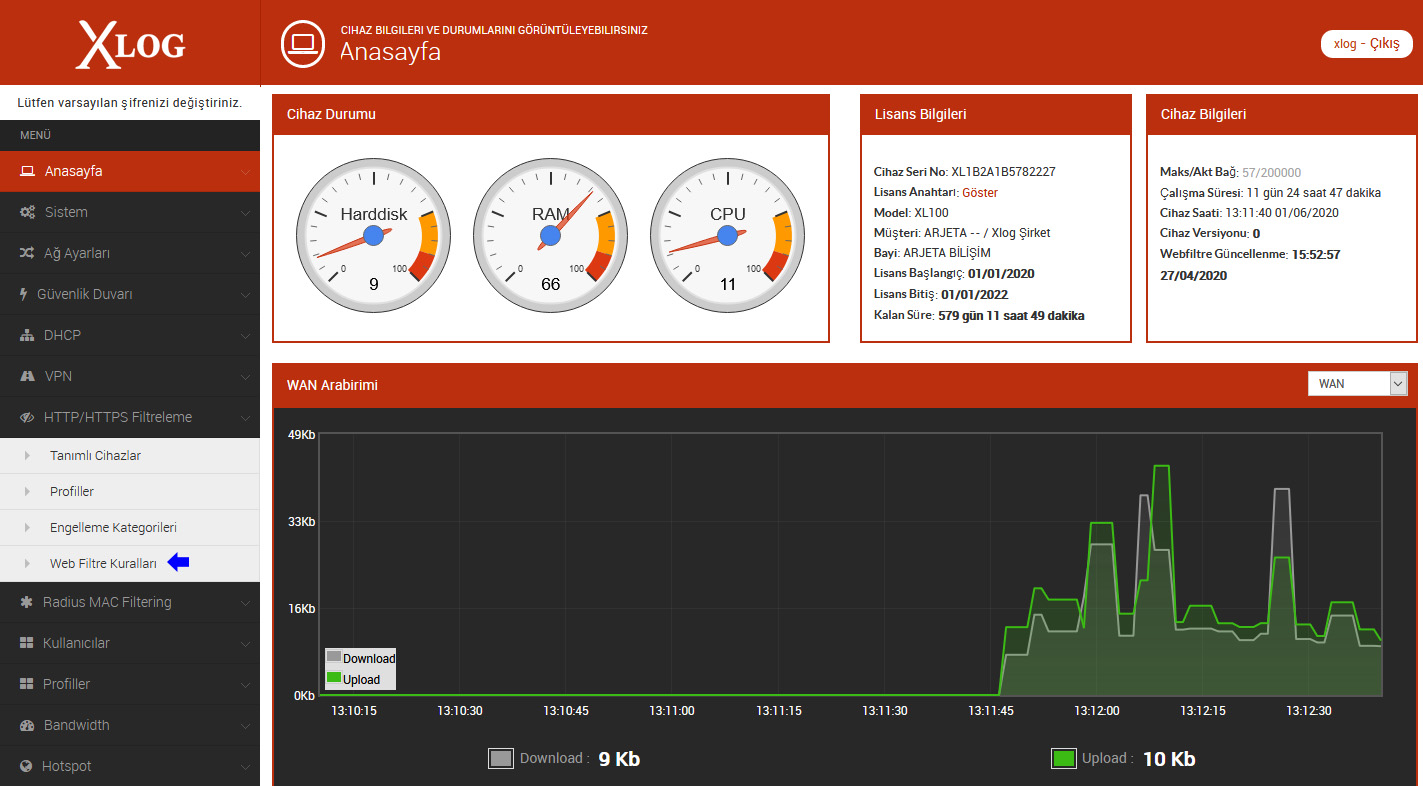Click the VPN road icon
This screenshot has height=786, width=1423.
pos(28,376)
